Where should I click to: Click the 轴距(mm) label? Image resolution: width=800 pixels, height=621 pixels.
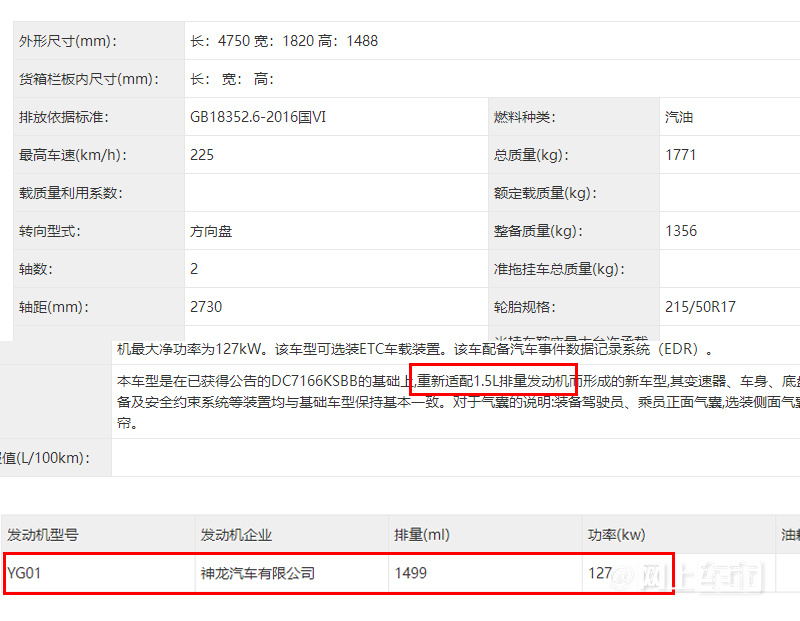pyautogui.click(x=54, y=307)
